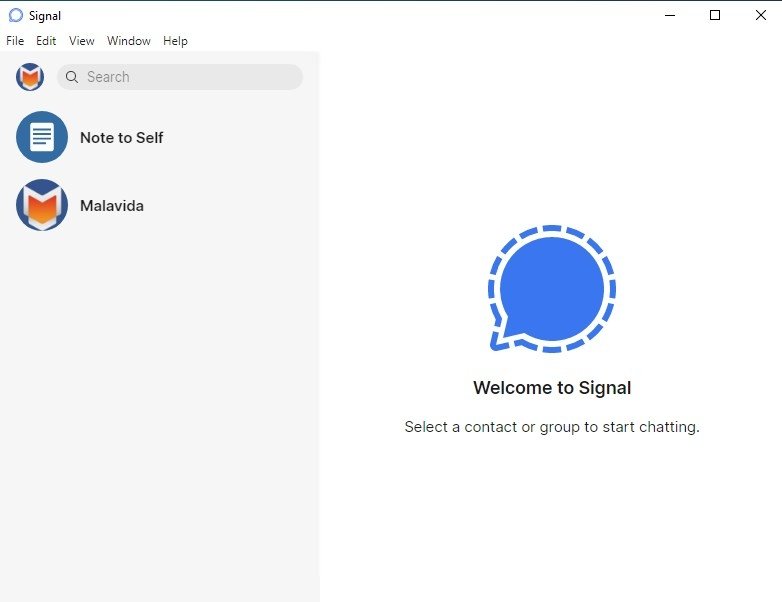Click the large Signal chat bubble logo

click(552, 289)
